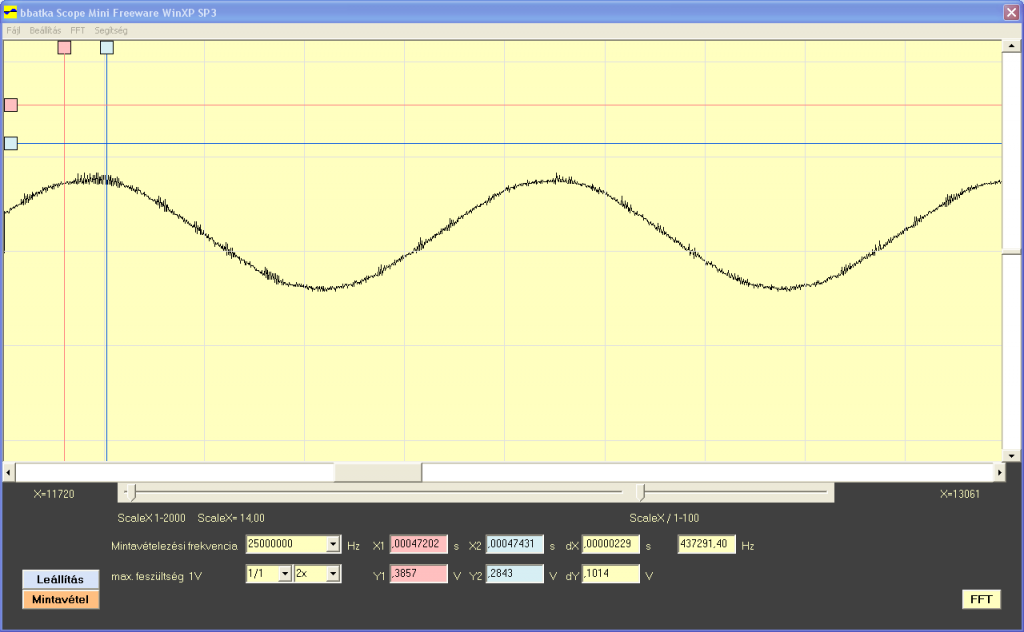Click the Y2 voltage field ,2843
Image resolution: width=1024 pixels, height=632 pixels.
tap(515, 574)
